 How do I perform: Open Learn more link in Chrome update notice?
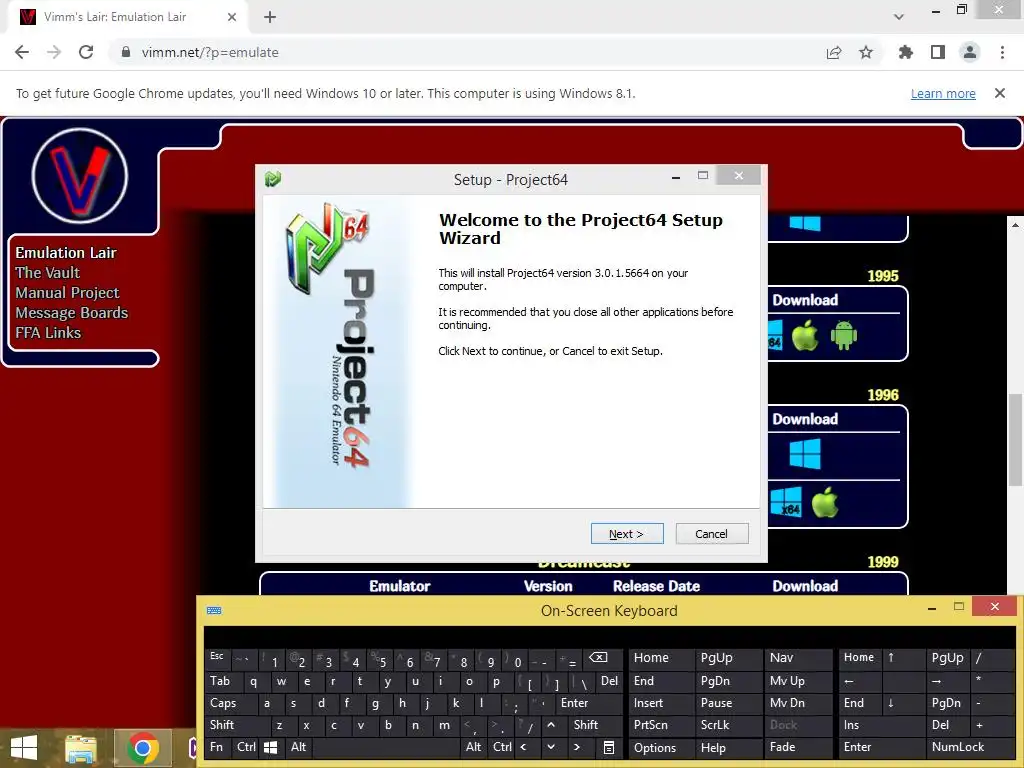click(943, 93)
